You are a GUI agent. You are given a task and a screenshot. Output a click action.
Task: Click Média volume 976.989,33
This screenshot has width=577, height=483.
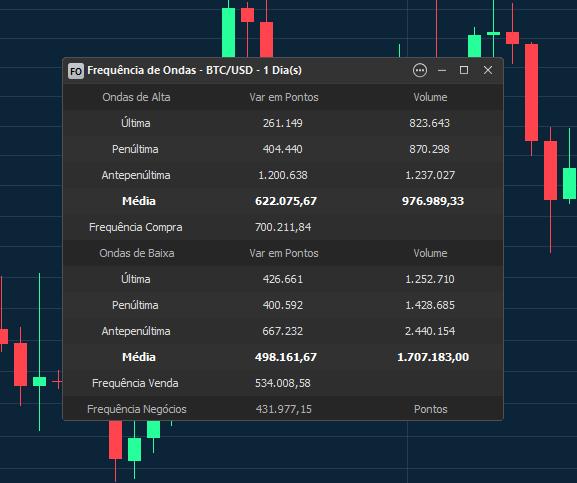point(433,201)
